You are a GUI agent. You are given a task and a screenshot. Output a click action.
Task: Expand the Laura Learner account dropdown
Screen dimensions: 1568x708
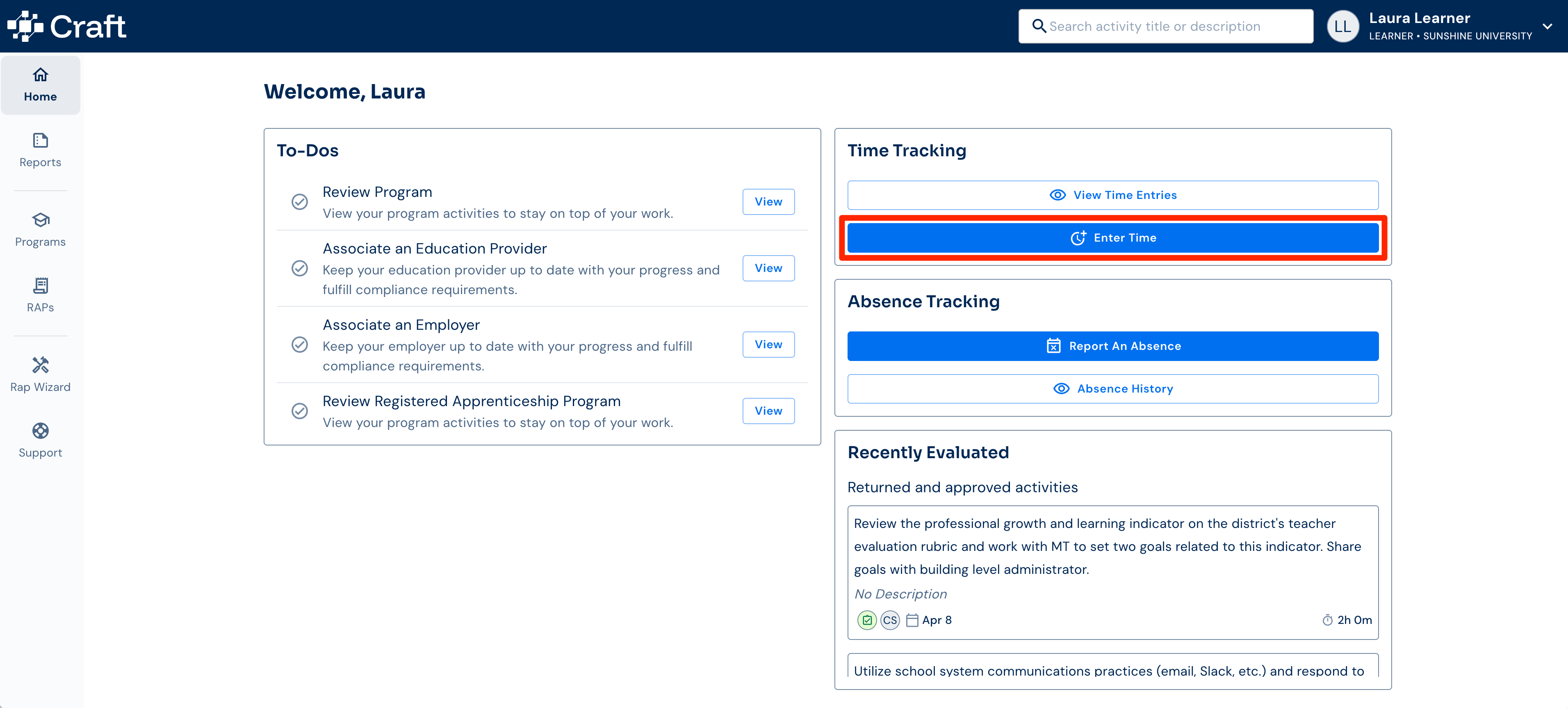(1547, 26)
